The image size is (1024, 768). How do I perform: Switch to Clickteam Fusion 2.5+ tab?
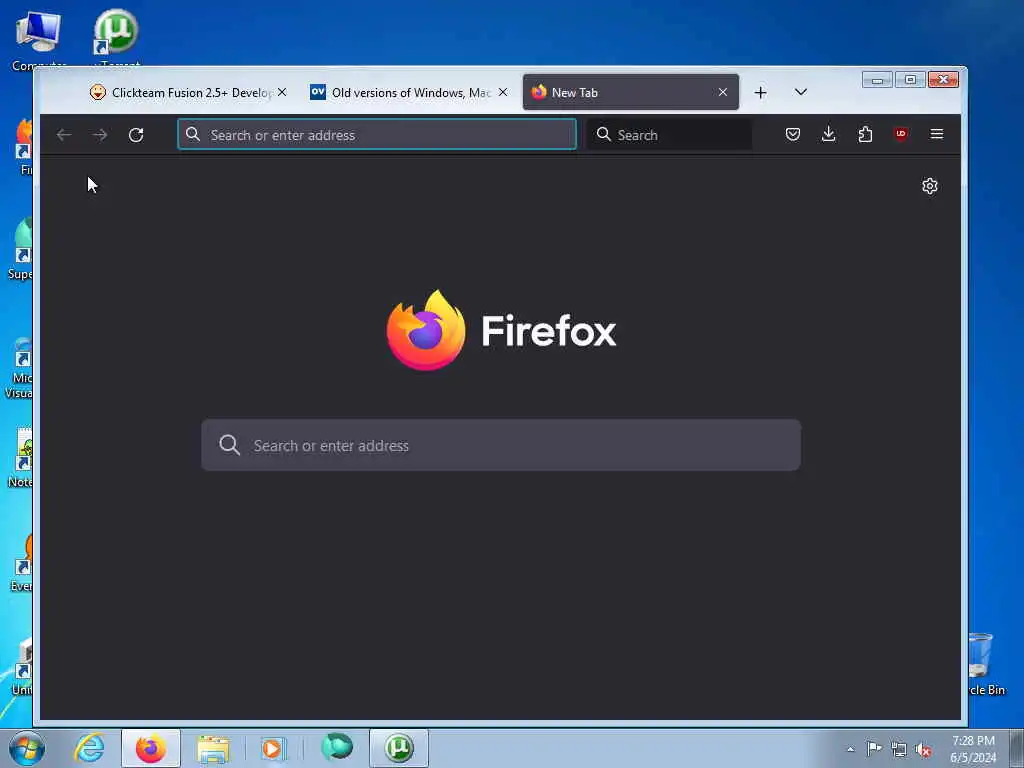189,93
